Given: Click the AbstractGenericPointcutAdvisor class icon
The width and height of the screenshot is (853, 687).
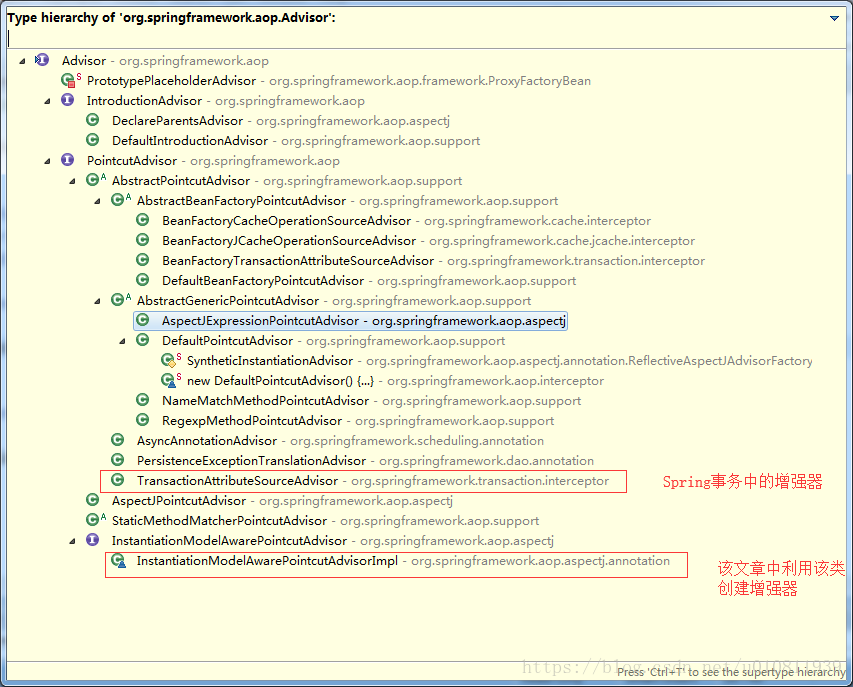Looking at the screenshot, I should (x=120, y=299).
